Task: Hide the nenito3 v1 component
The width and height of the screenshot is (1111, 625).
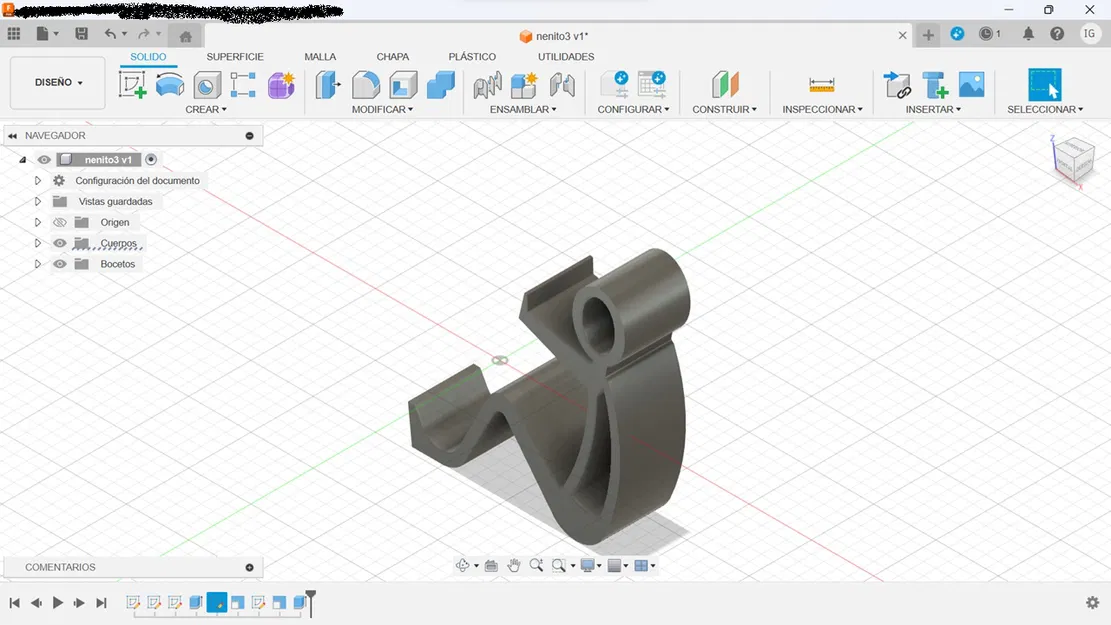Action: click(43, 159)
